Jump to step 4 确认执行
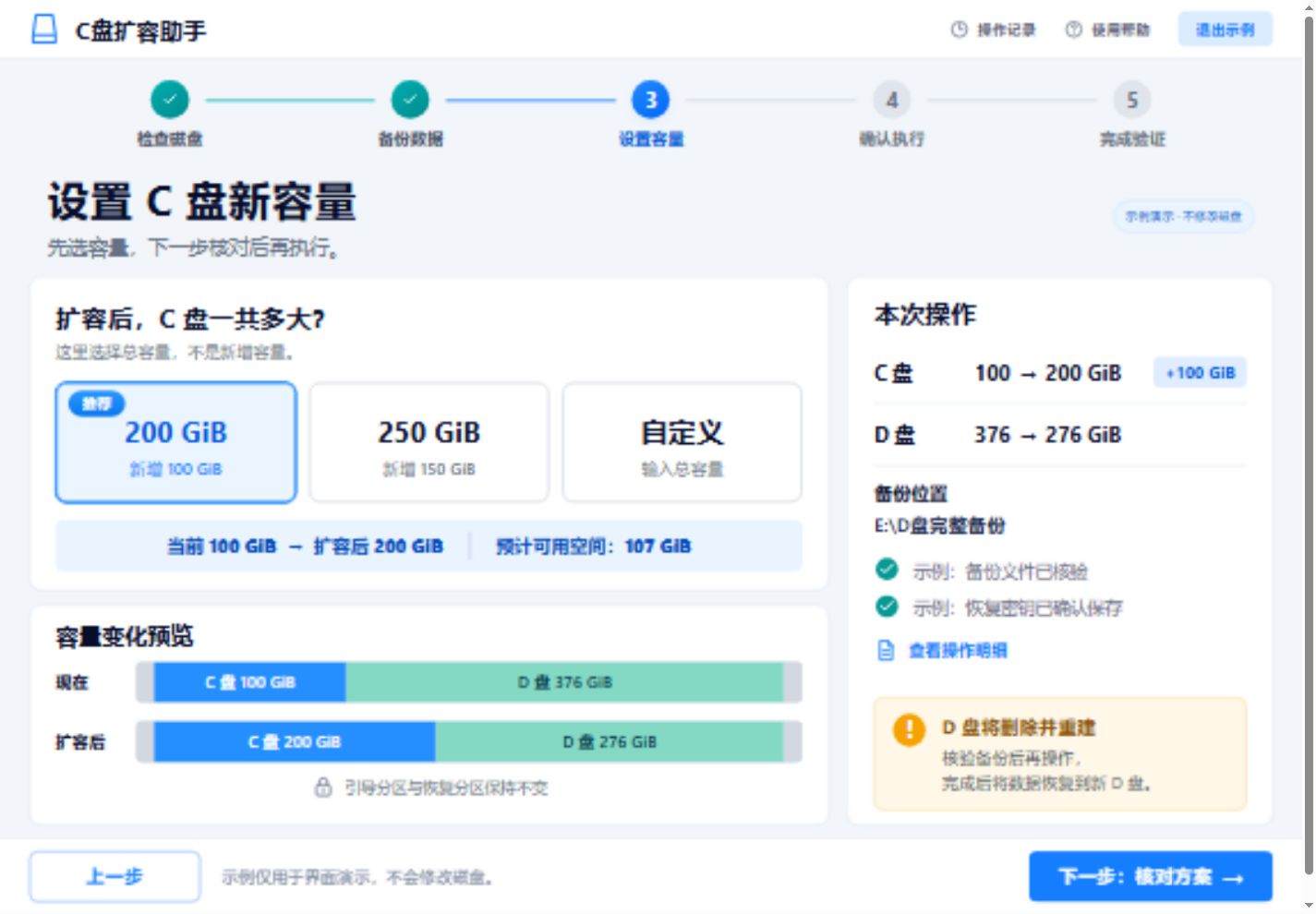 point(892,100)
